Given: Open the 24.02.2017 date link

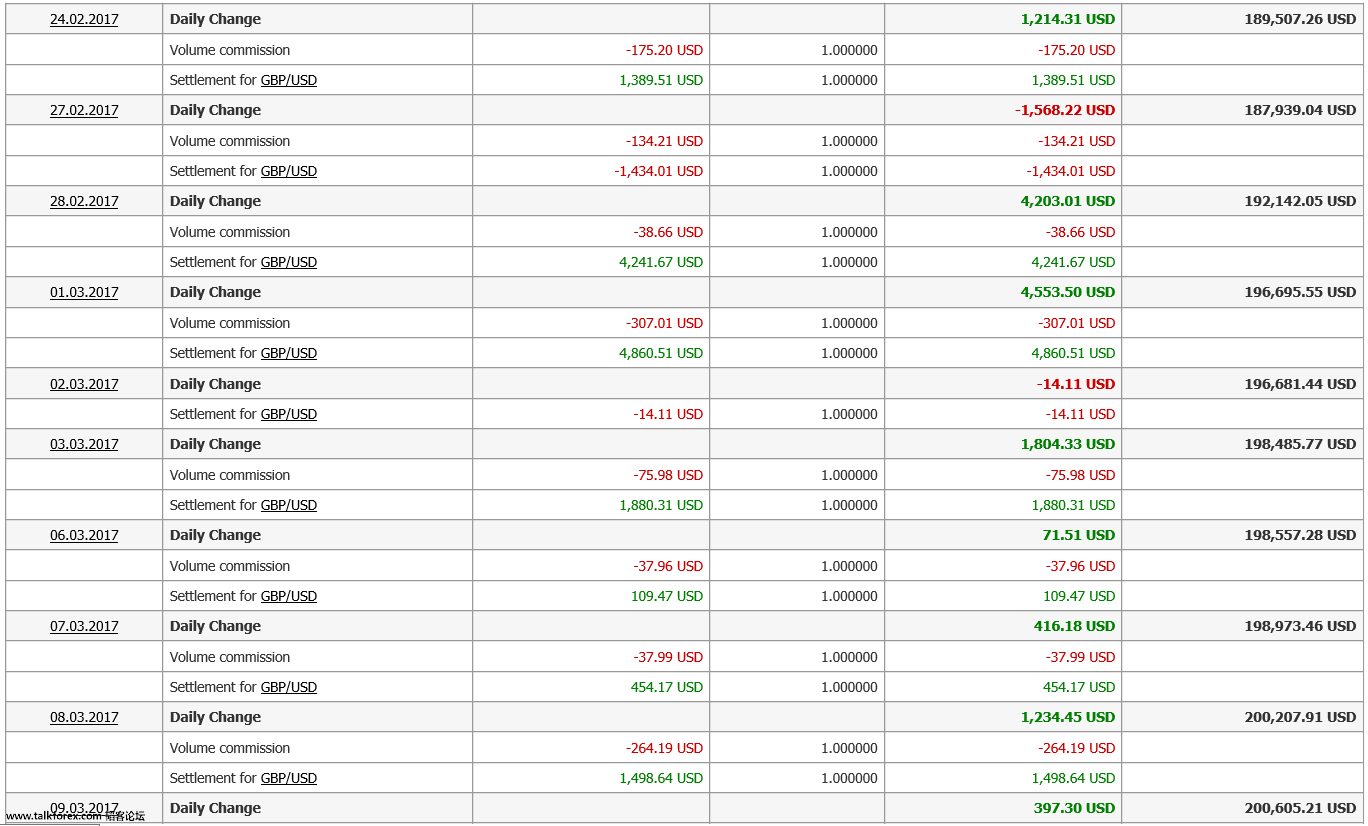Looking at the screenshot, I should [x=84, y=19].
